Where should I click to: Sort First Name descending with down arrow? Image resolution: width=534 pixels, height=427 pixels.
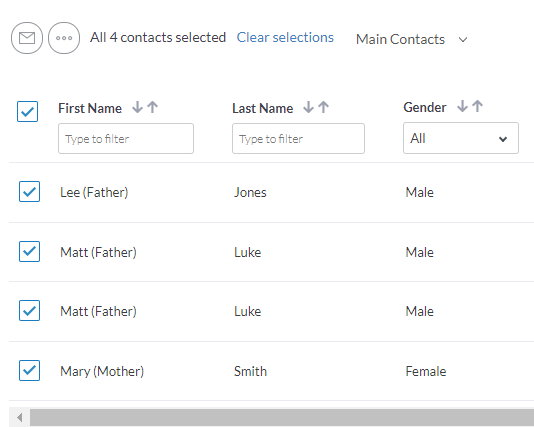[x=138, y=107]
